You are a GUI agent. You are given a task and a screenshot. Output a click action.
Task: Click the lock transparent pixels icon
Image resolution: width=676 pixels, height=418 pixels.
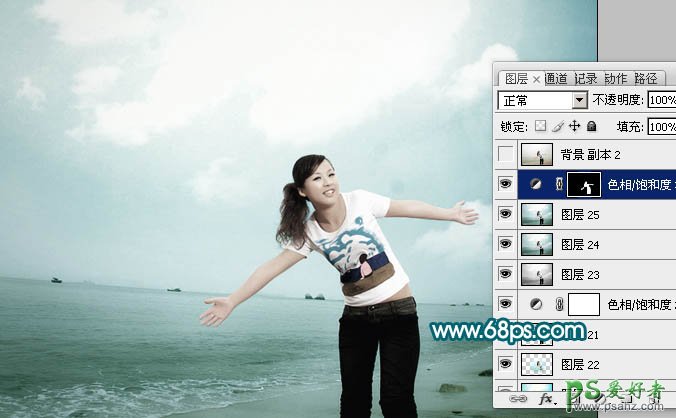542,127
